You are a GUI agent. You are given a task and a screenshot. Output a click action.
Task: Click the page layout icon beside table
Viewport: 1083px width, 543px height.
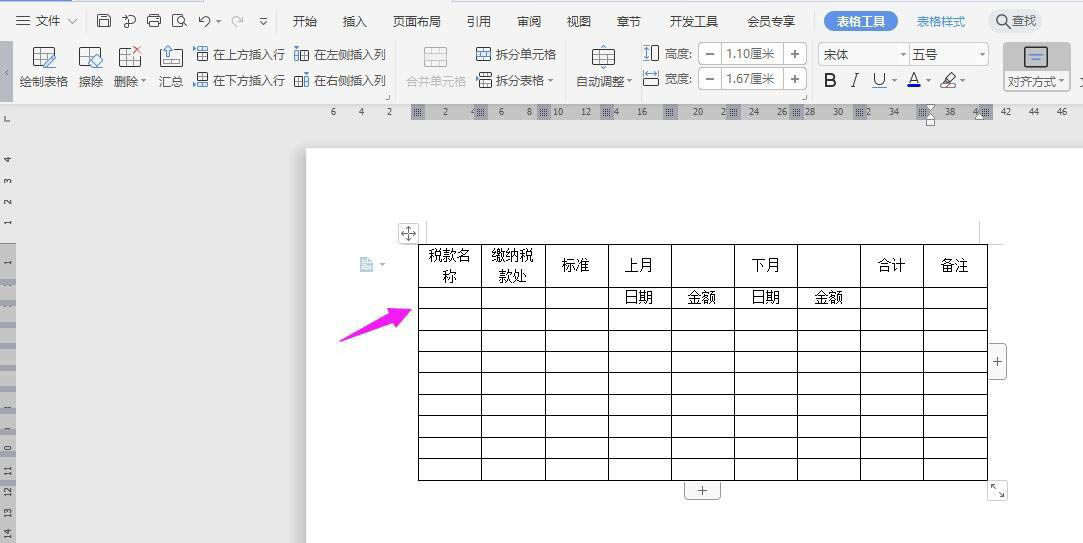tap(367, 264)
